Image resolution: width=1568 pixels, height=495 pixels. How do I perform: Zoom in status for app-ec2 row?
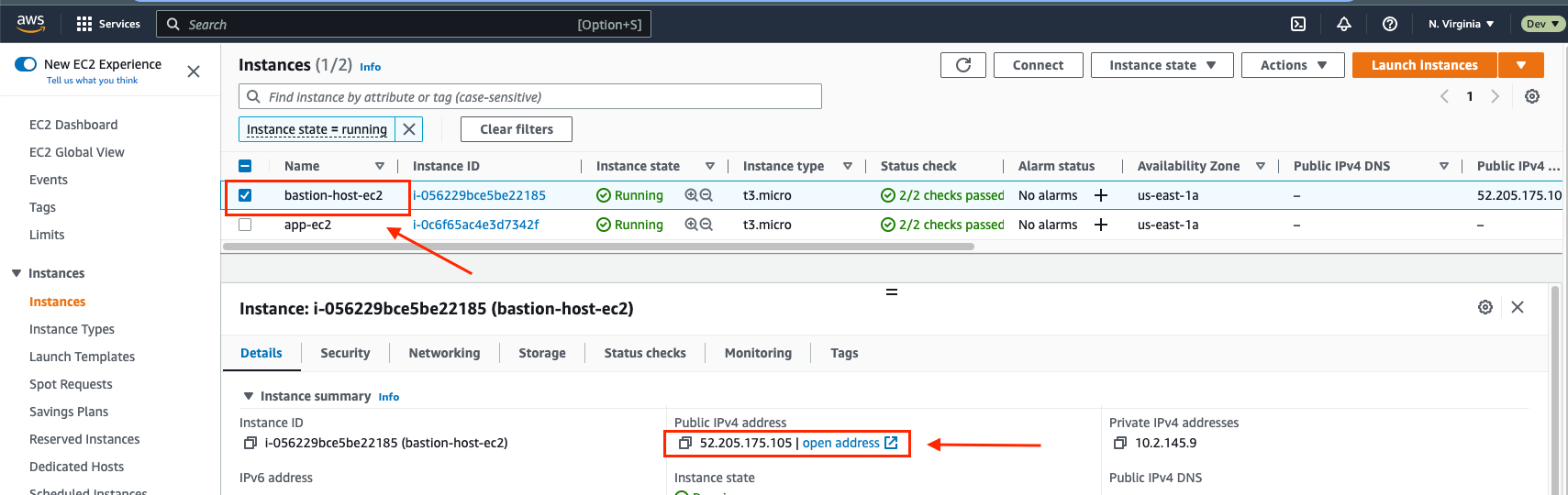click(692, 225)
